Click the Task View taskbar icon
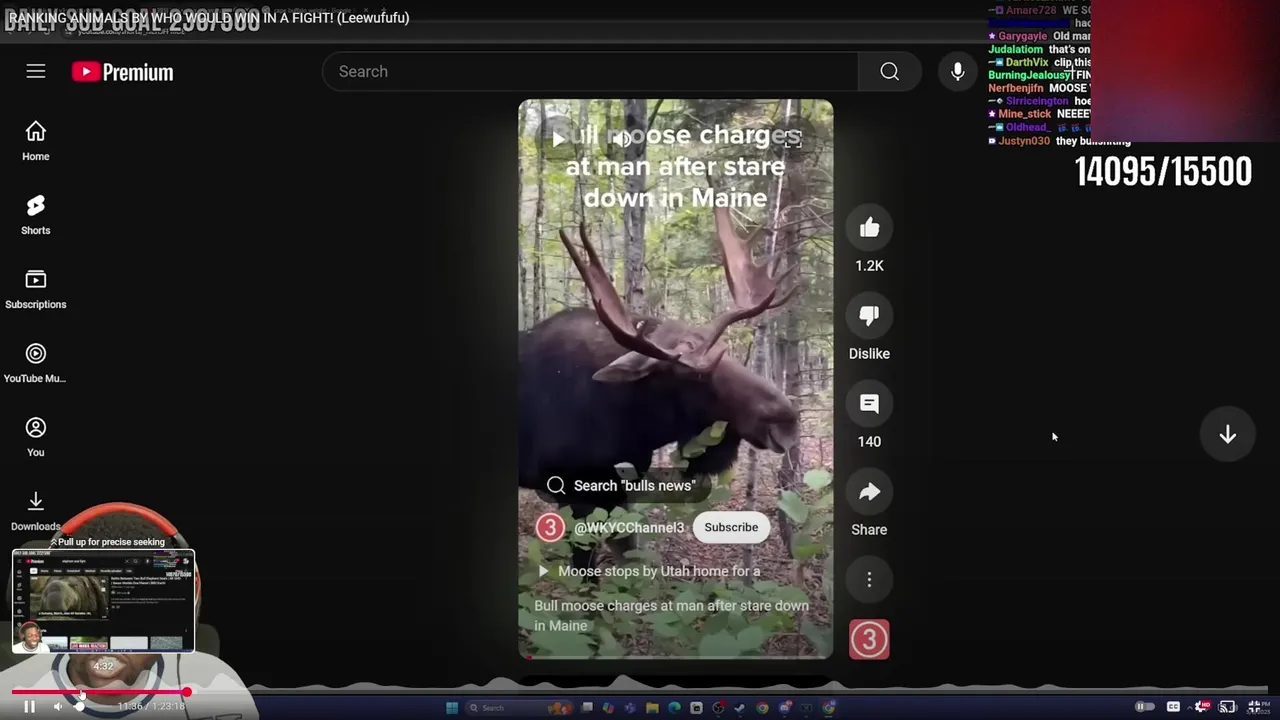1280x720 pixels. (x=587, y=708)
